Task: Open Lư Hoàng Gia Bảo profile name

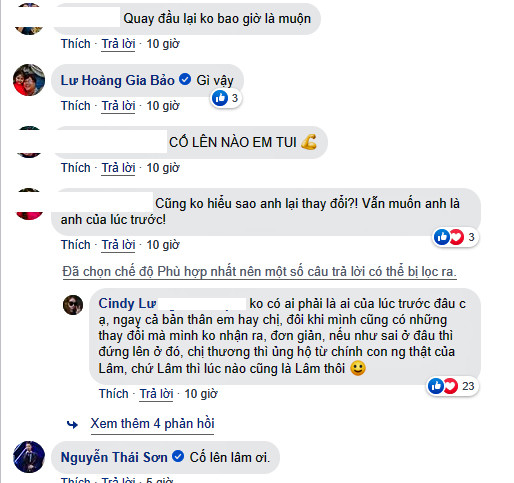Action: [118, 80]
